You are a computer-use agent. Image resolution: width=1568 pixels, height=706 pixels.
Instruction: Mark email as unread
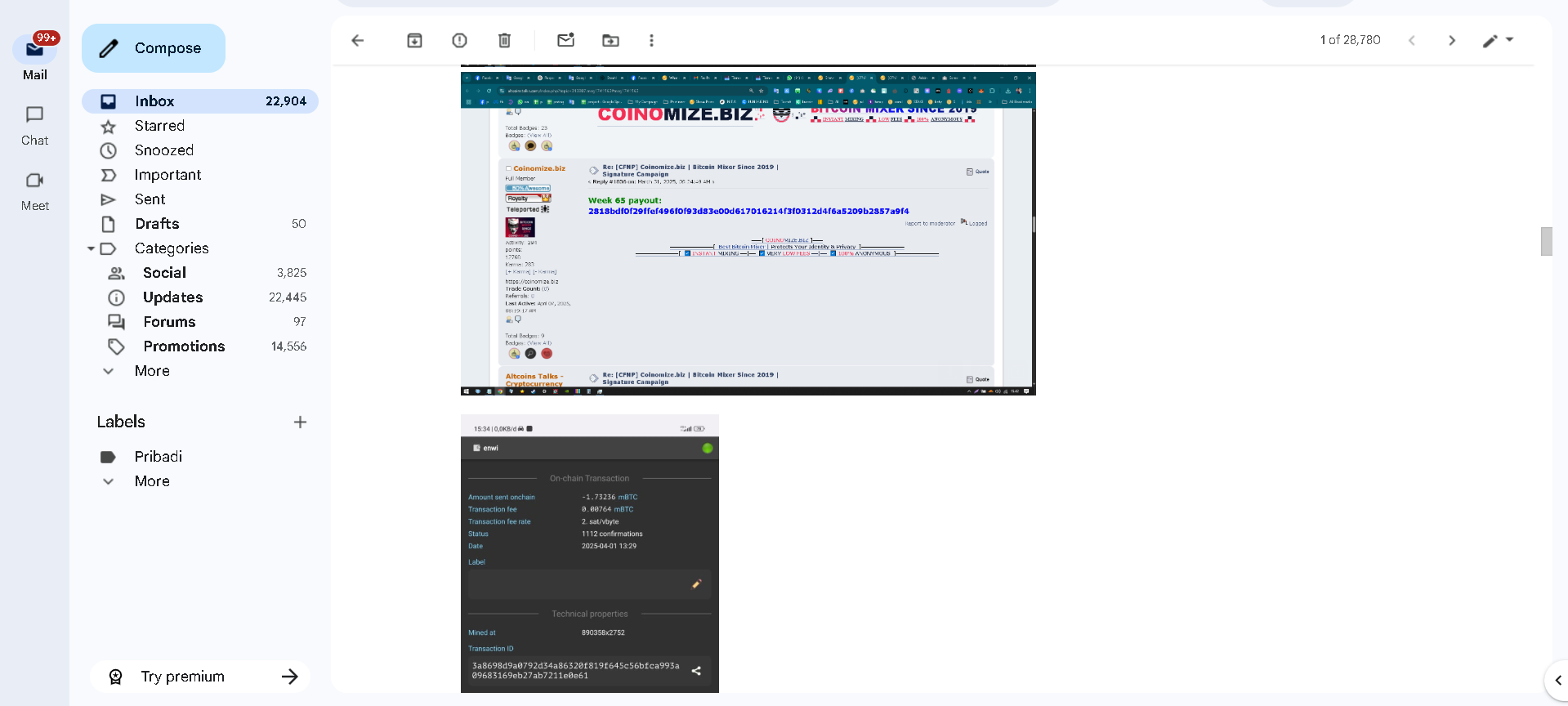click(565, 40)
